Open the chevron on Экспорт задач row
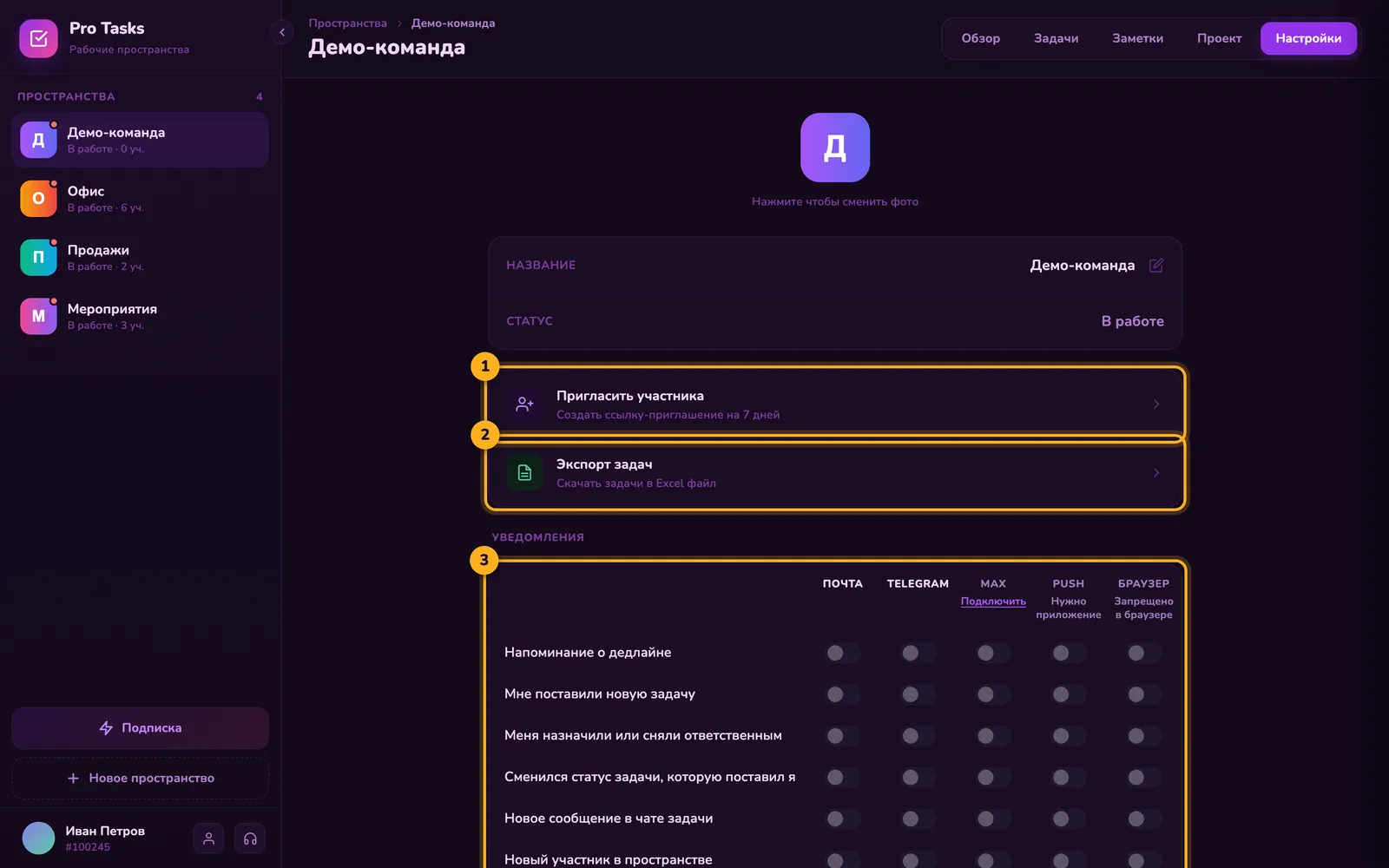This screenshot has width=1389, height=868. click(x=1156, y=473)
